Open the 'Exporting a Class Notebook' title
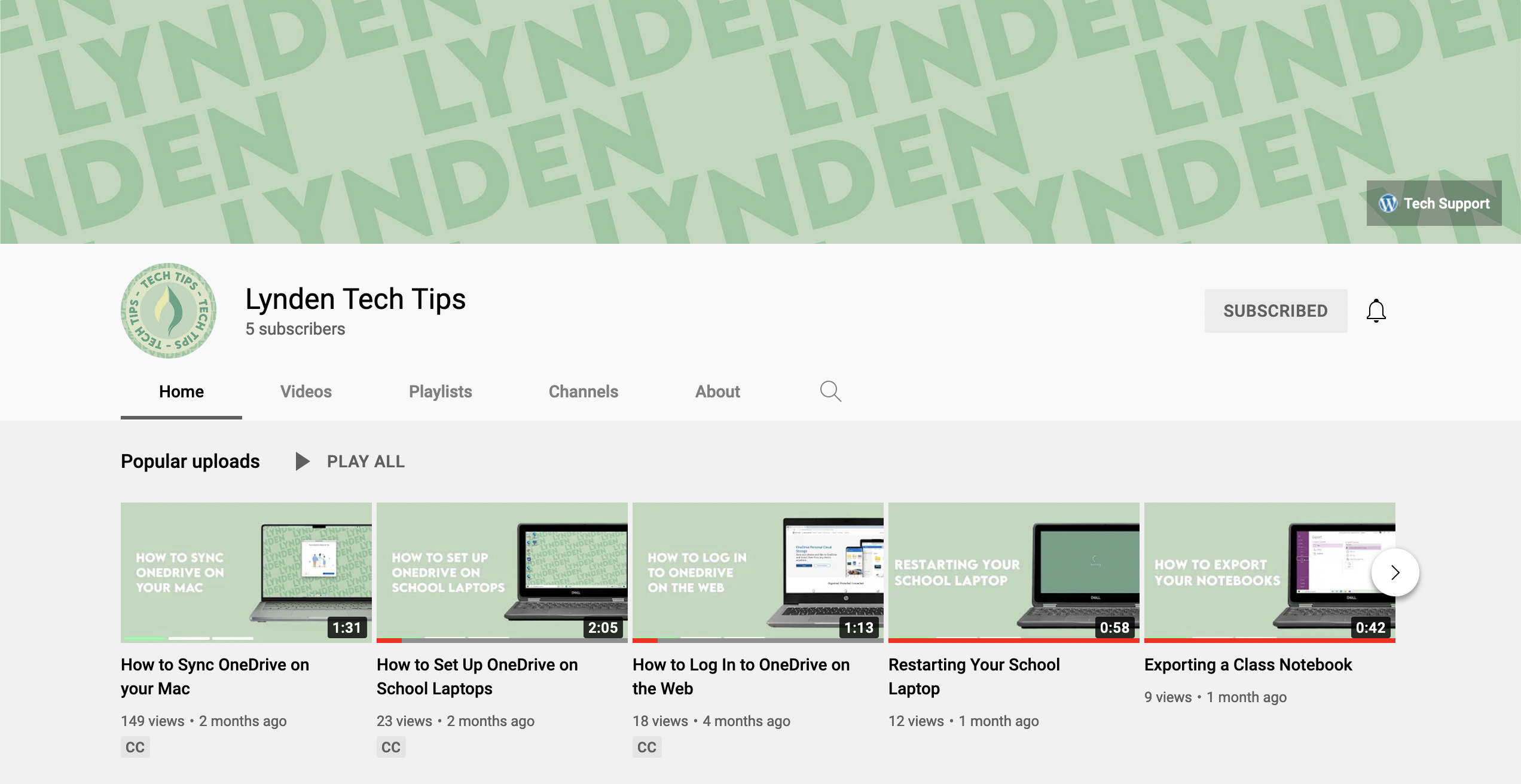This screenshot has width=1521, height=784. tap(1248, 664)
